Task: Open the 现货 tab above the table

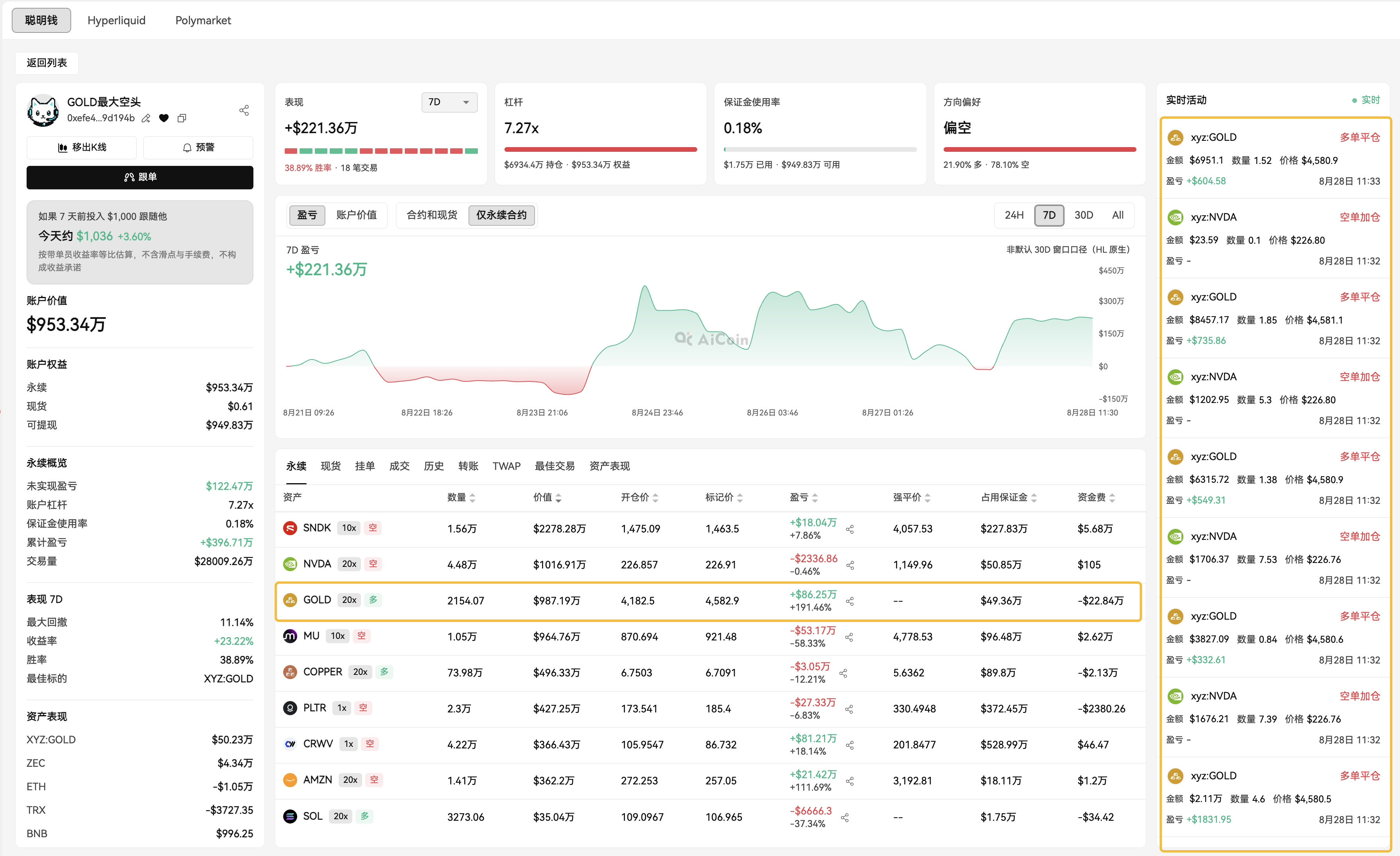Action: pos(331,467)
